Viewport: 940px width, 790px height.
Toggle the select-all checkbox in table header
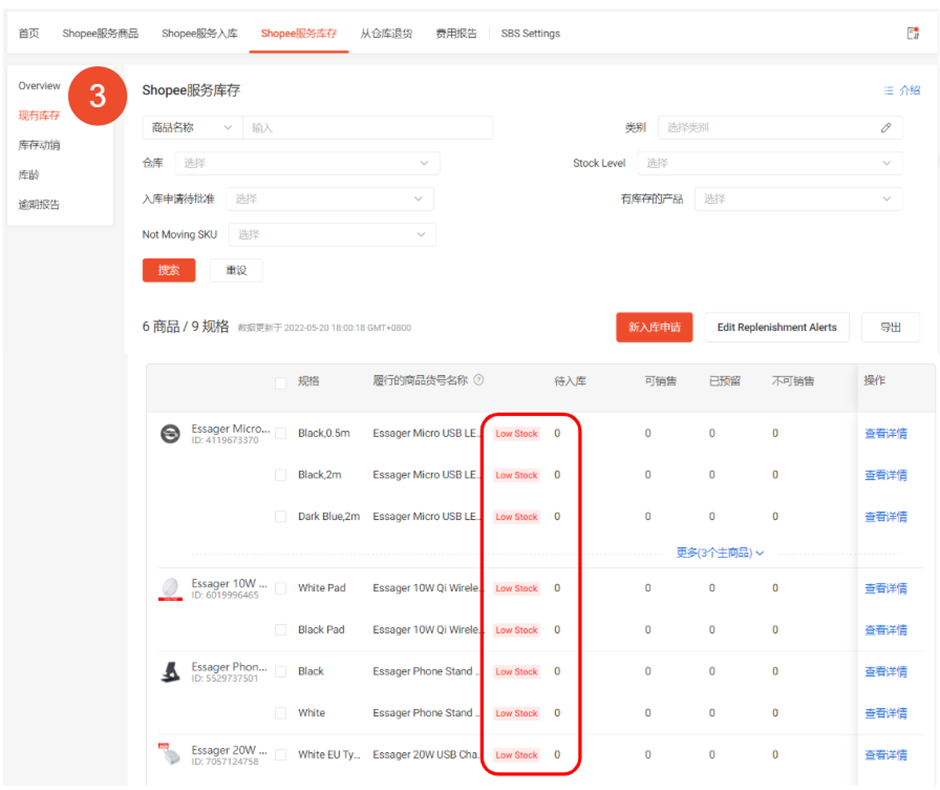pos(281,383)
